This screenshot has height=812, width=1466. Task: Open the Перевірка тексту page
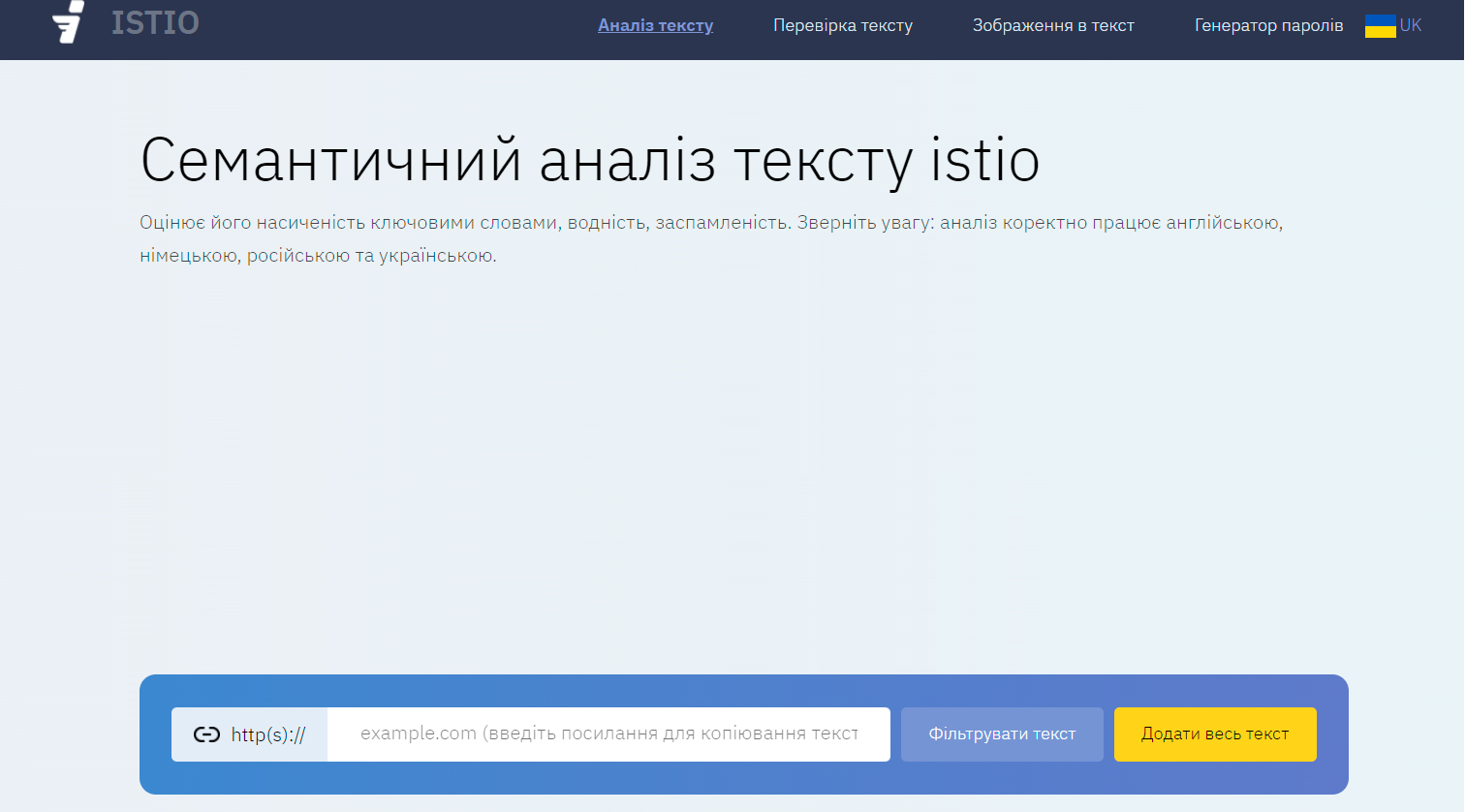[x=843, y=25]
